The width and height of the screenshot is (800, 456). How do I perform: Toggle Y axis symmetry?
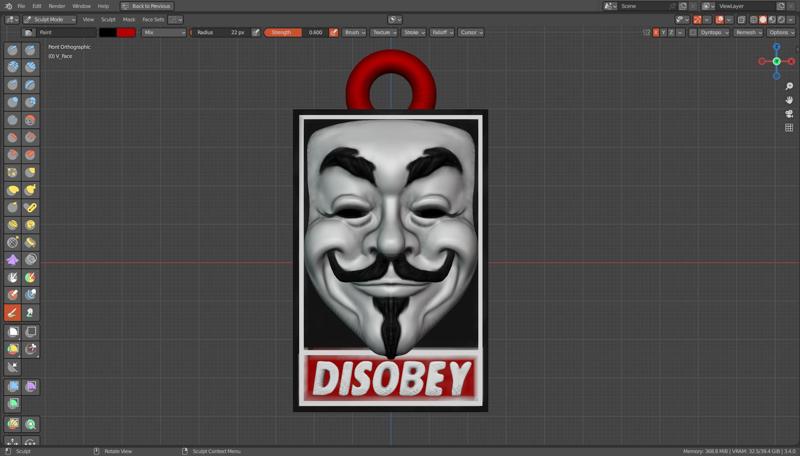(x=663, y=33)
